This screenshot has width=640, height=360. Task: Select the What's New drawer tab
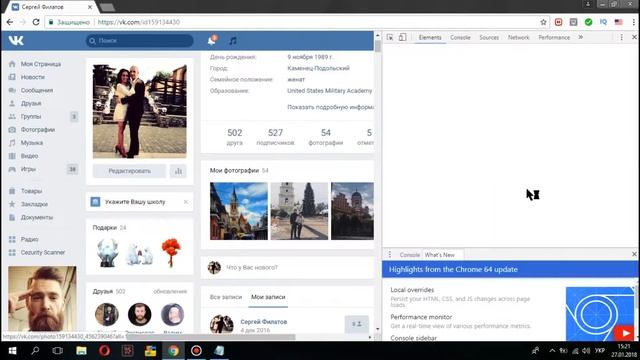(440, 255)
